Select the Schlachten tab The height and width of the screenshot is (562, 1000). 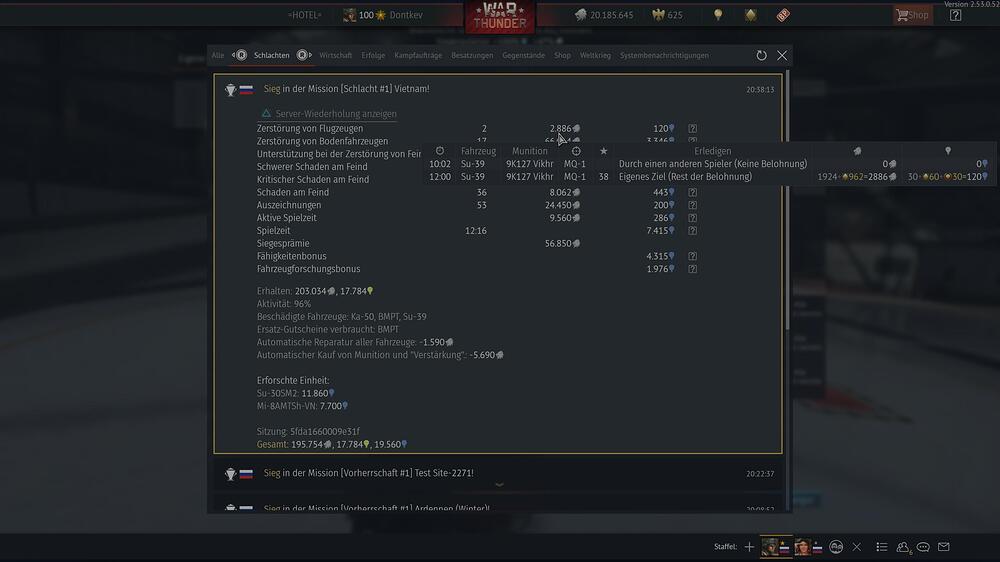click(272, 55)
